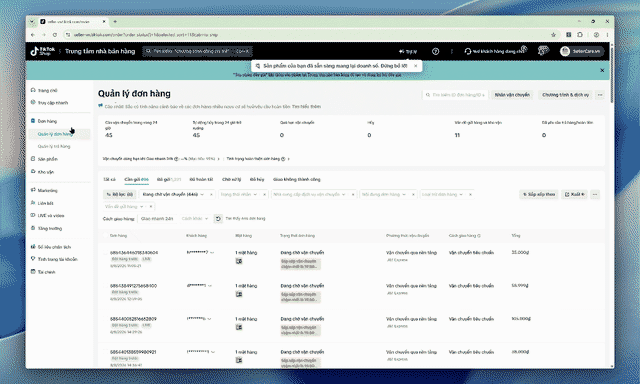Open Trang chủ in the sidebar
This screenshot has height=384, width=640.
(x=47, y=90)
